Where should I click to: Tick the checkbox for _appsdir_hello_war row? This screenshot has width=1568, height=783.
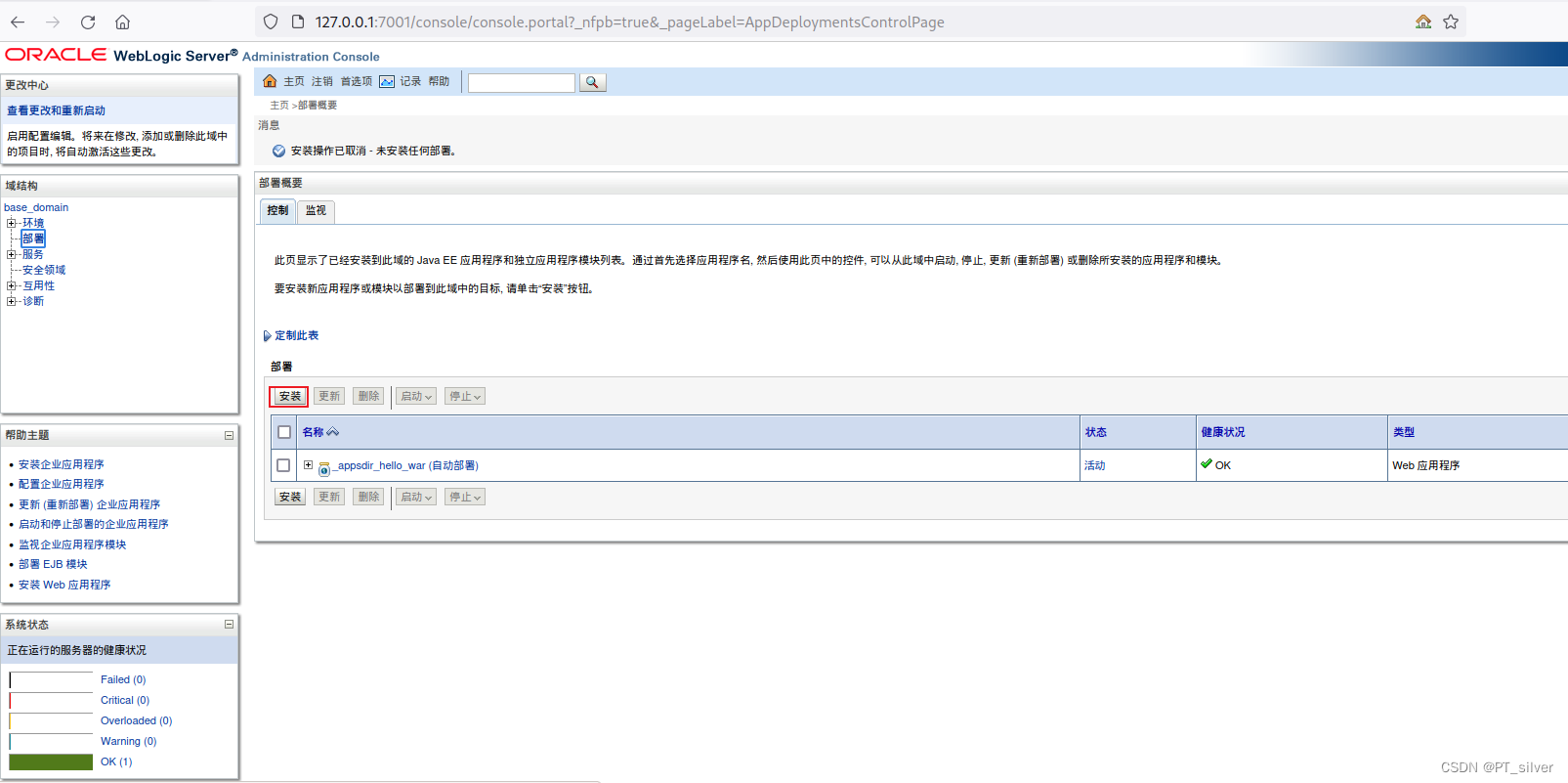pos(283,465)
